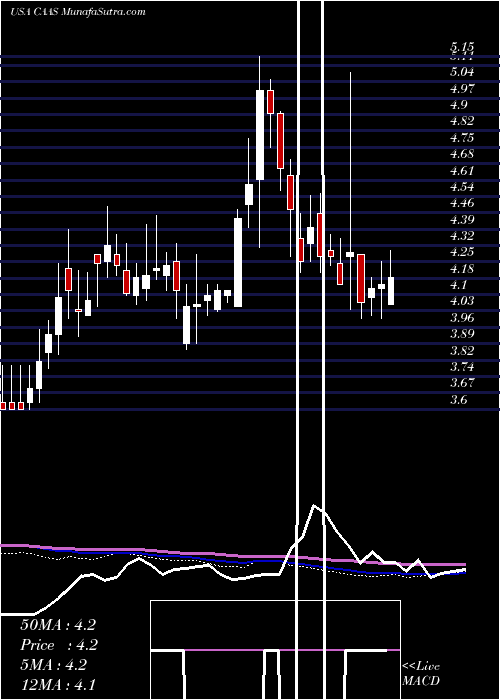Viewport: 500px width, 700px height.
Task: Select the 4.03 price axis label
Action: 462,301
